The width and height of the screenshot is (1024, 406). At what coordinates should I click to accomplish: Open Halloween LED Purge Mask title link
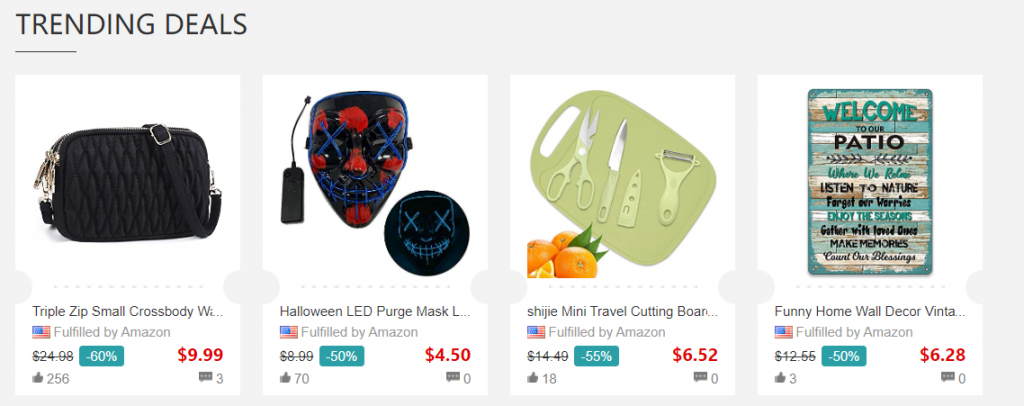point(376,311)
